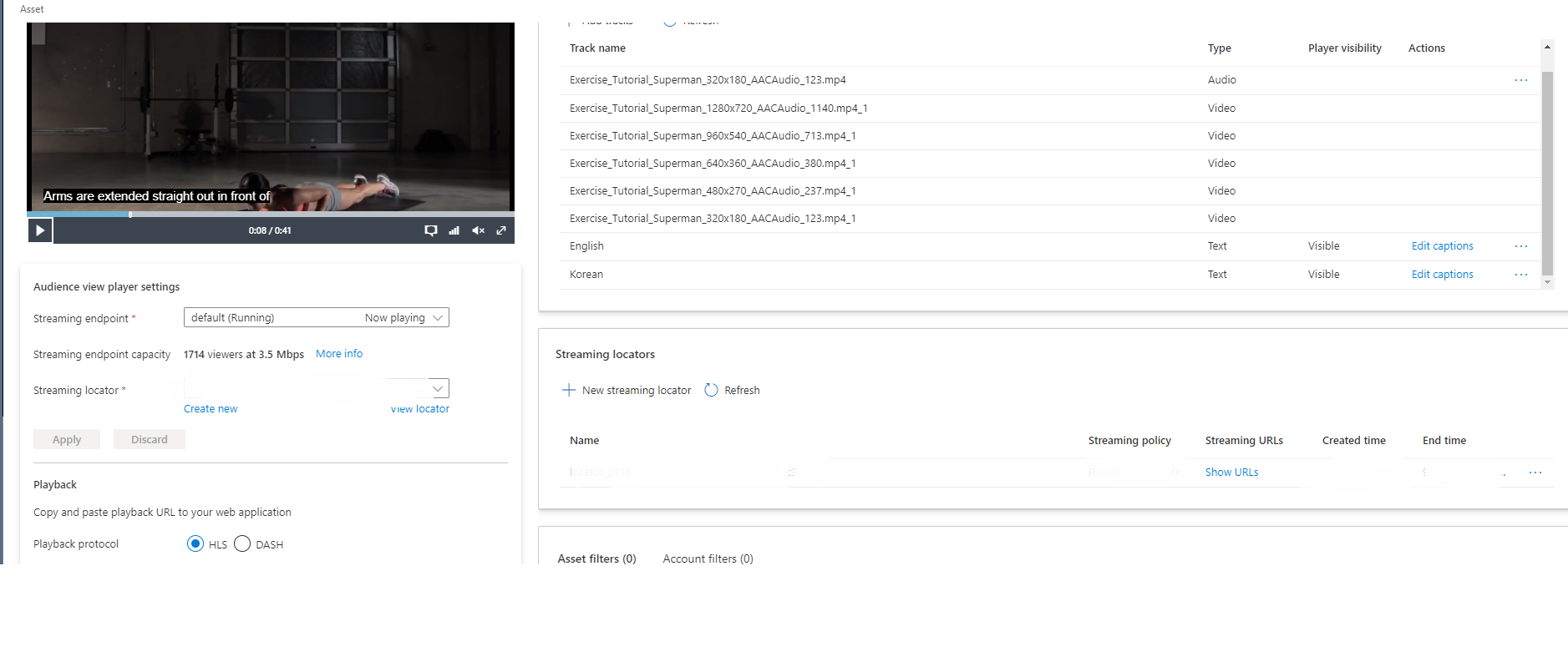Play the video with the play button

coord(40,230)
